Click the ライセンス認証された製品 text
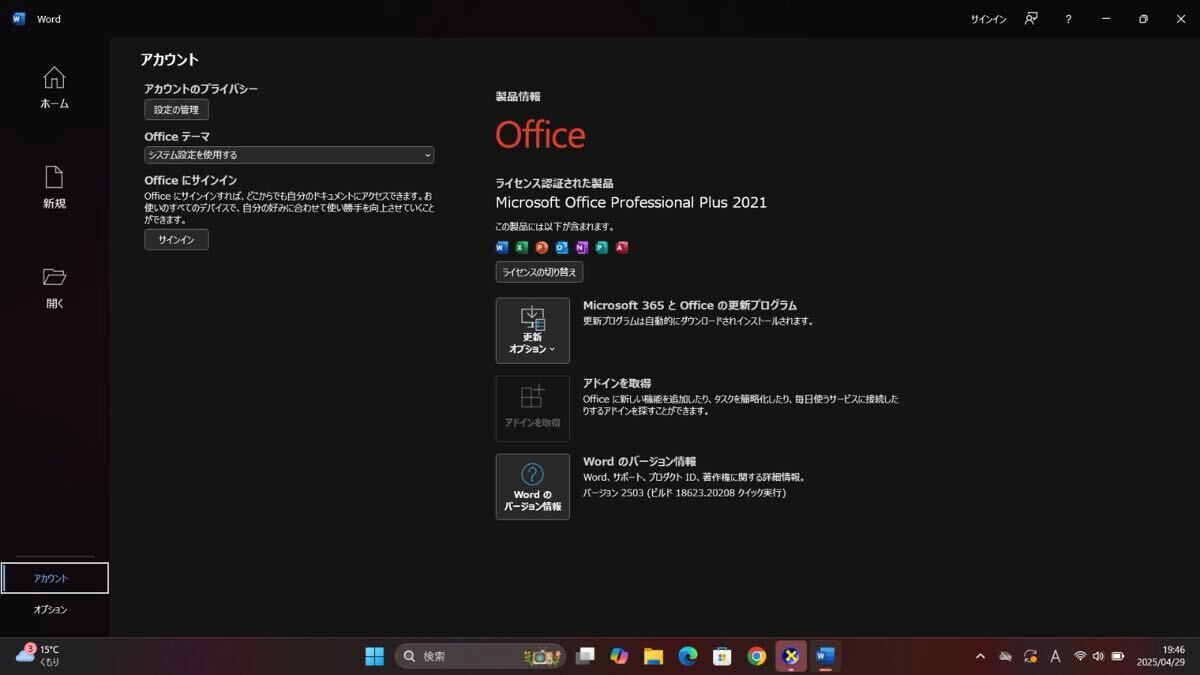The height and width of the screenshot is (675, 1200). [x=554, y=183]
